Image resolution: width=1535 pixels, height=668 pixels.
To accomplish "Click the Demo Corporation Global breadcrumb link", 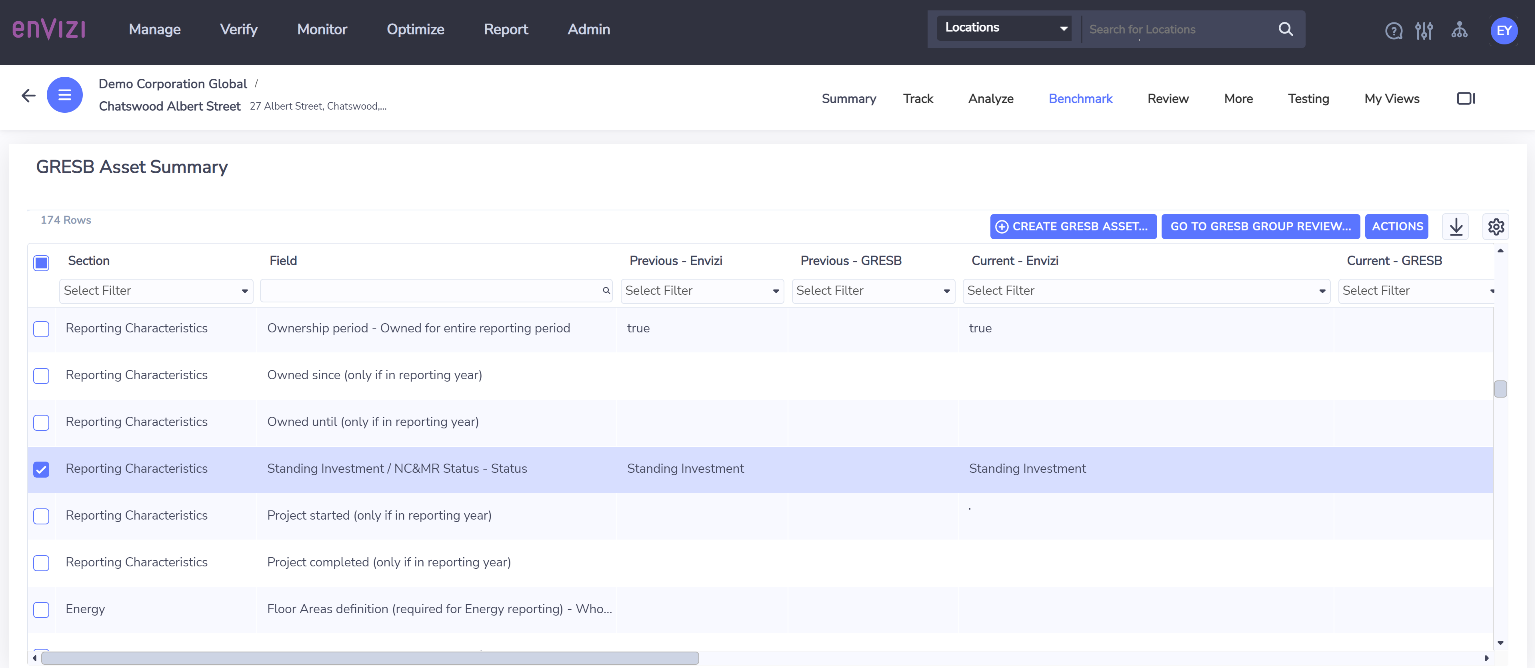I will [x=173, y=84].
